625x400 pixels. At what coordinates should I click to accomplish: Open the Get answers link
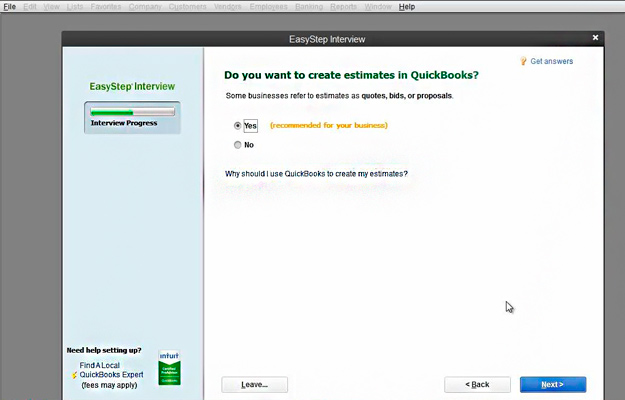point(552,61)
